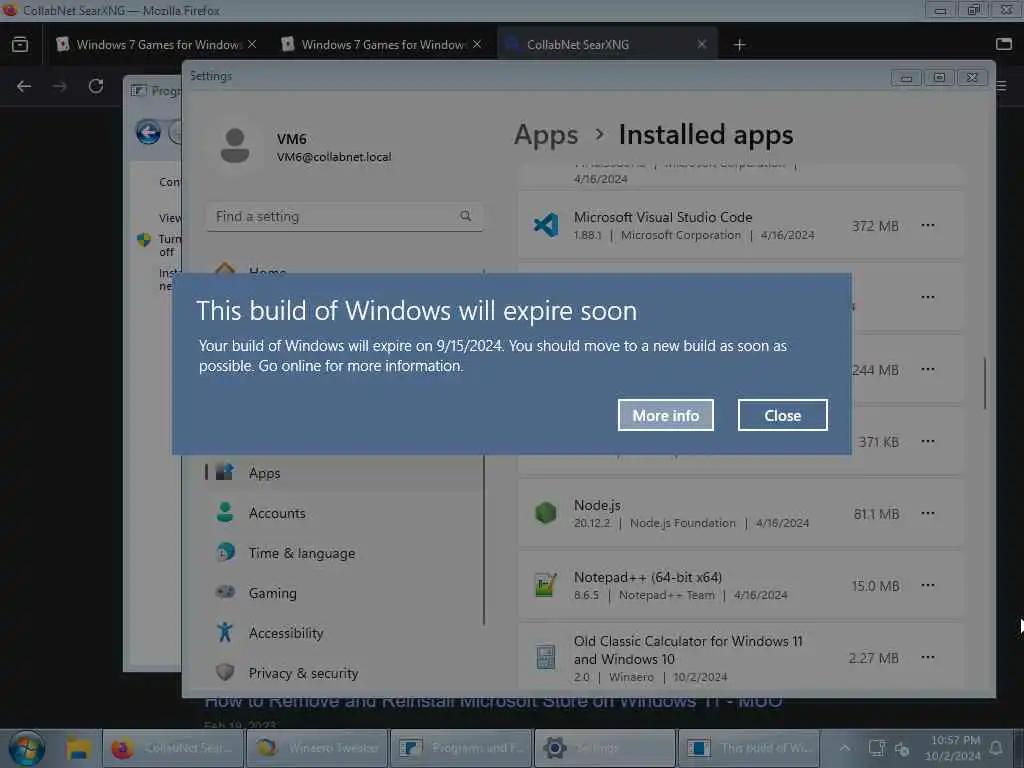Viewport: 1024px width, 768px height.
Task: Click the Microsoft Visual Studio Code app name
Action: (x=663, y=217)
